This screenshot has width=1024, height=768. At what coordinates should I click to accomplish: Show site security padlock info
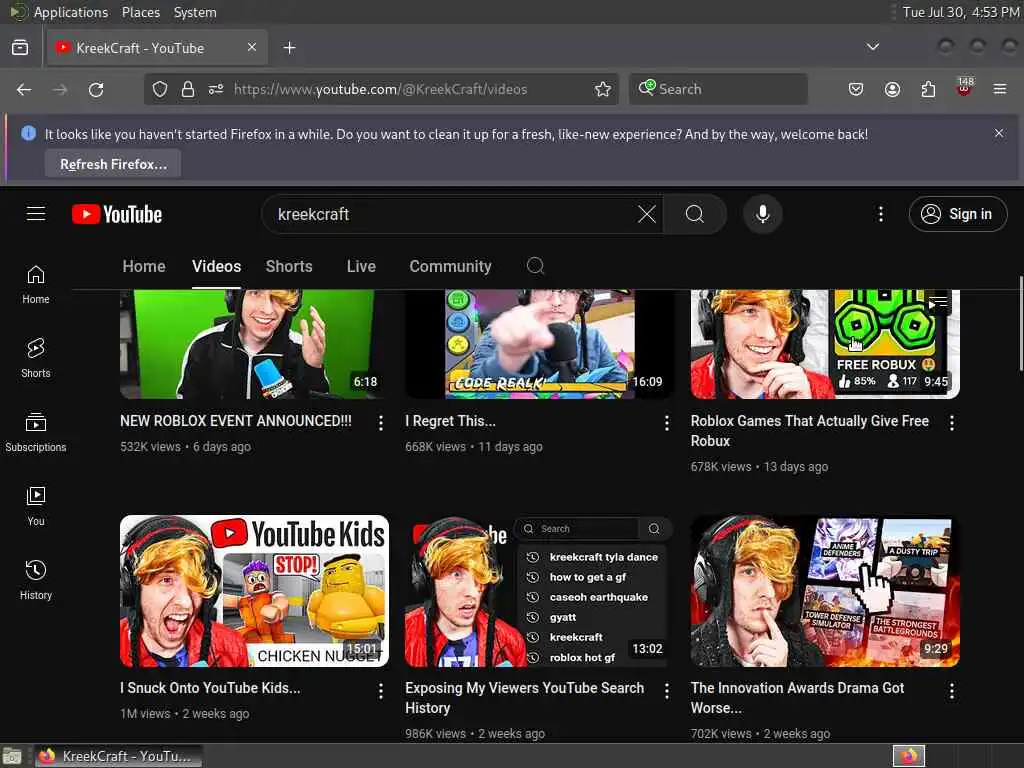coord(188,89)
